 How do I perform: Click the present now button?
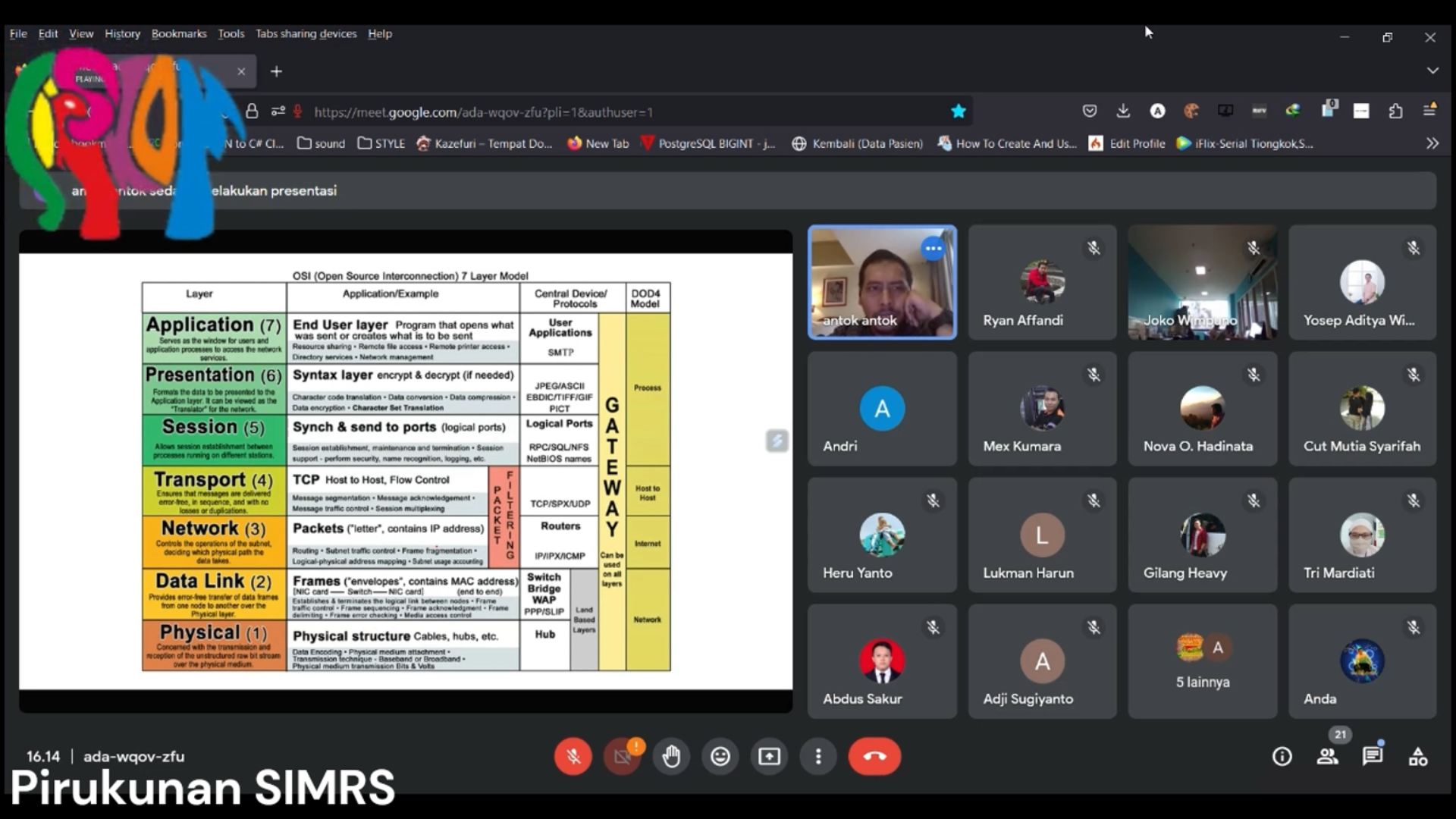point(769,756)
